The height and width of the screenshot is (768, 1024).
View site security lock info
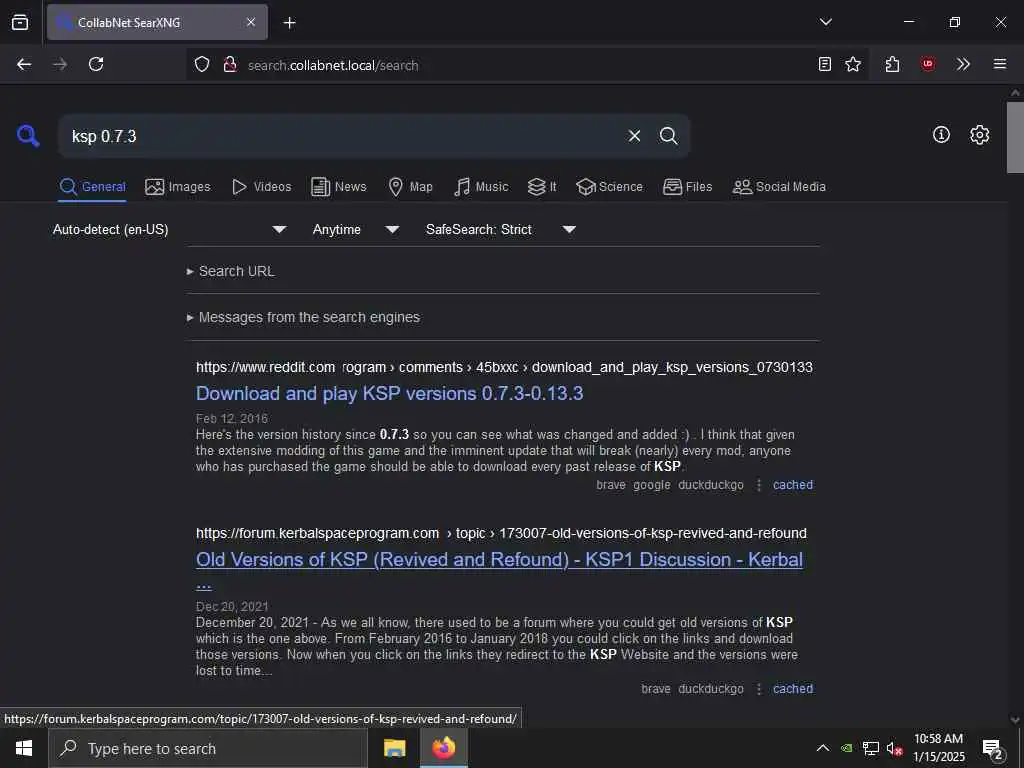(x=230, y=65)
